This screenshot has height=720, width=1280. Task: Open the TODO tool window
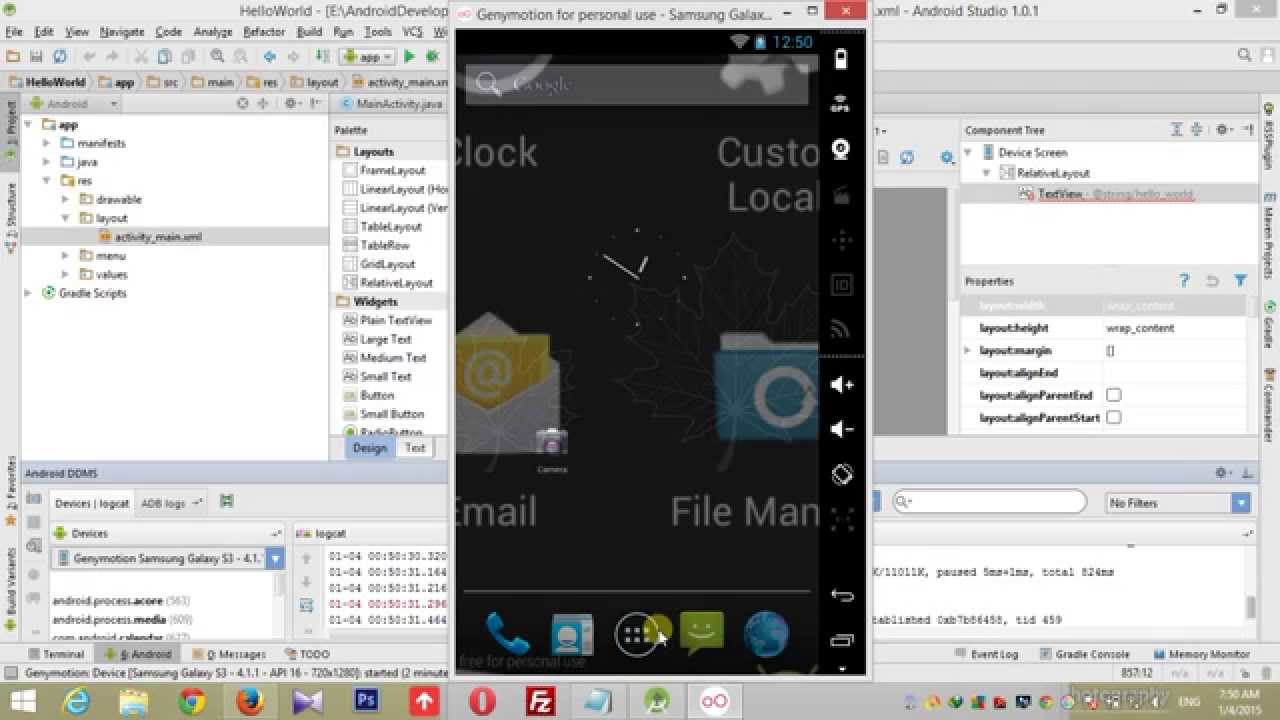click(306, 654)
